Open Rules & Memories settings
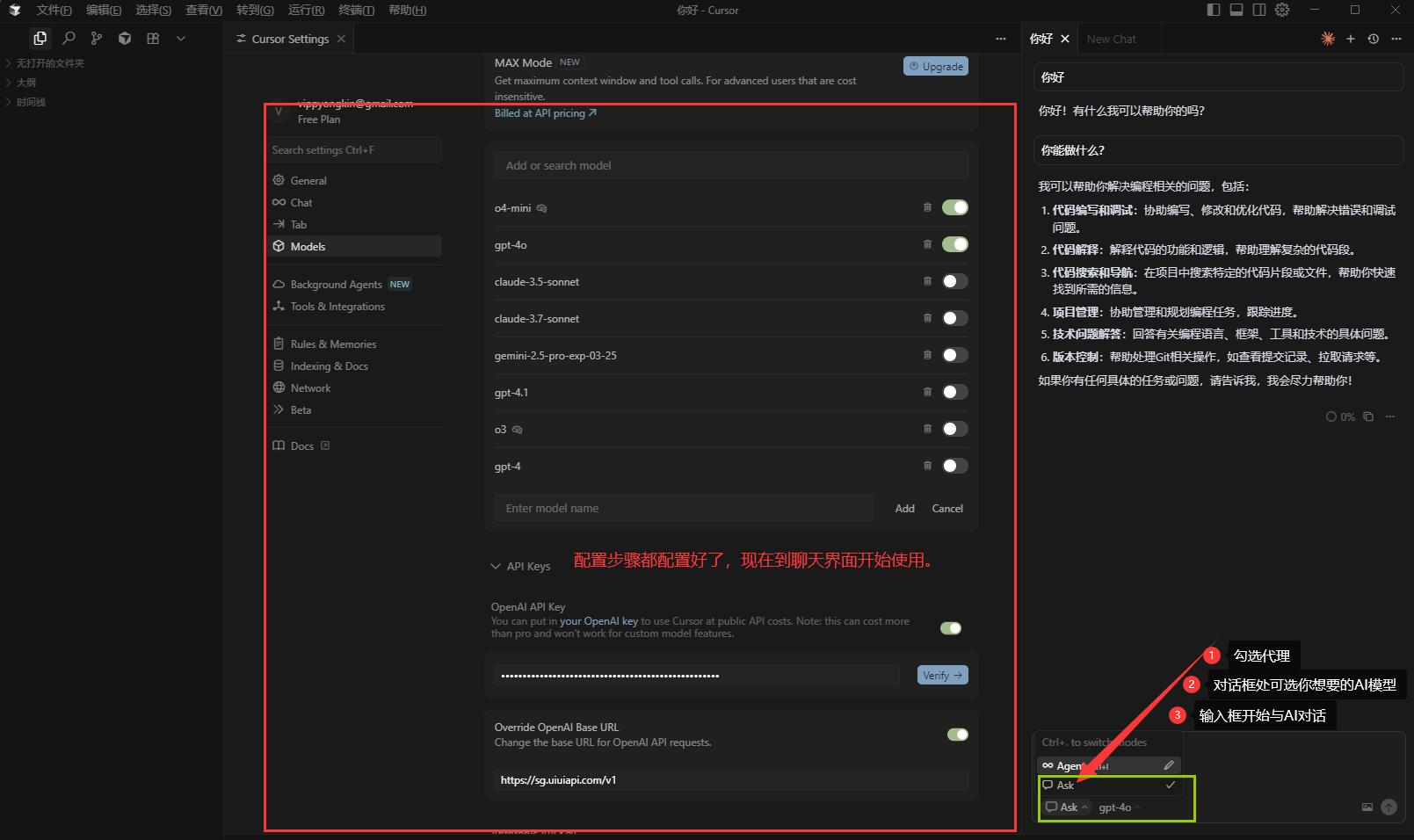This screenshot has height=840, width=1414. [x=356, y=344]
